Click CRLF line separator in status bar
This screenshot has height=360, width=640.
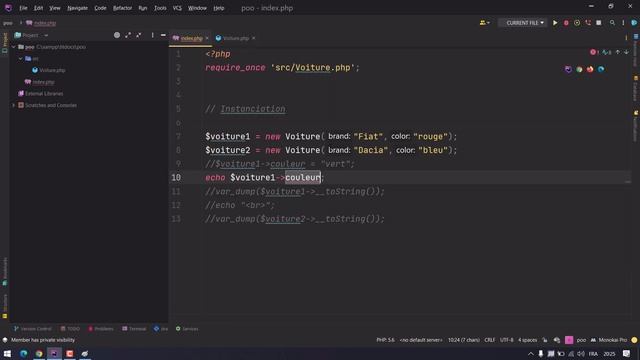pyautogui.click(x=489, y=340)
